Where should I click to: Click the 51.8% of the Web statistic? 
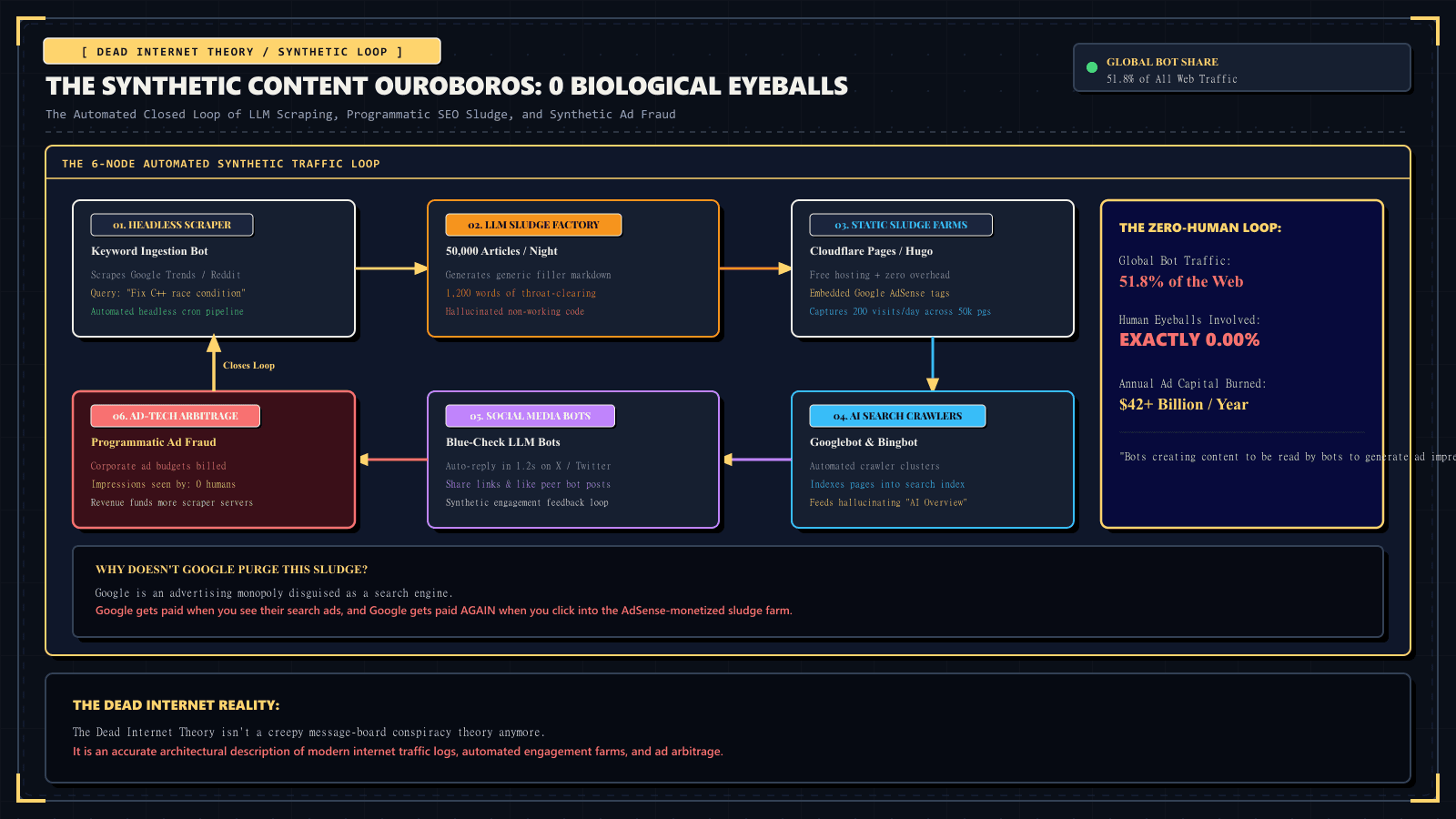[x=1181, y=281]
